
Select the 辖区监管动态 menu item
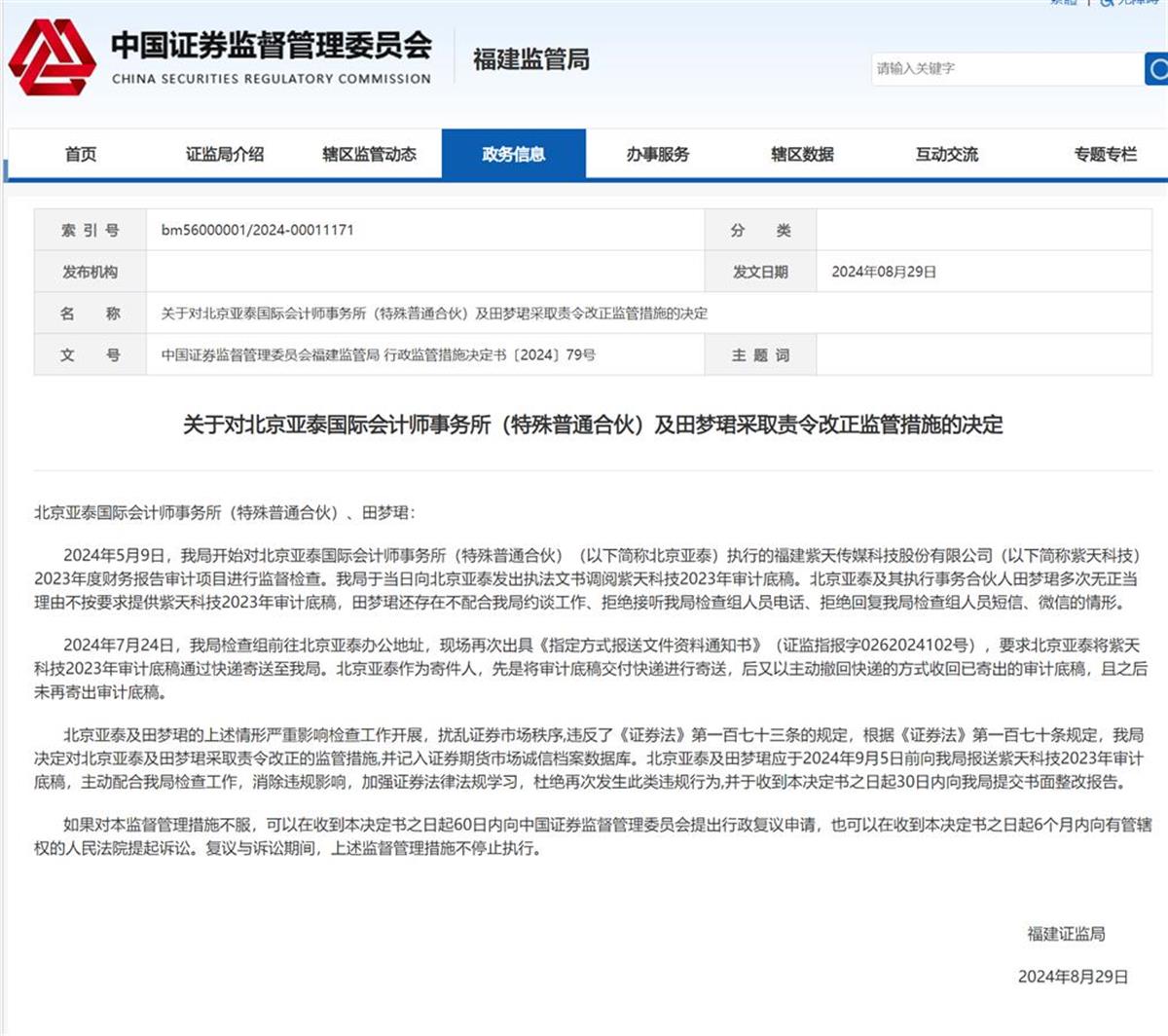click(369, 154)
